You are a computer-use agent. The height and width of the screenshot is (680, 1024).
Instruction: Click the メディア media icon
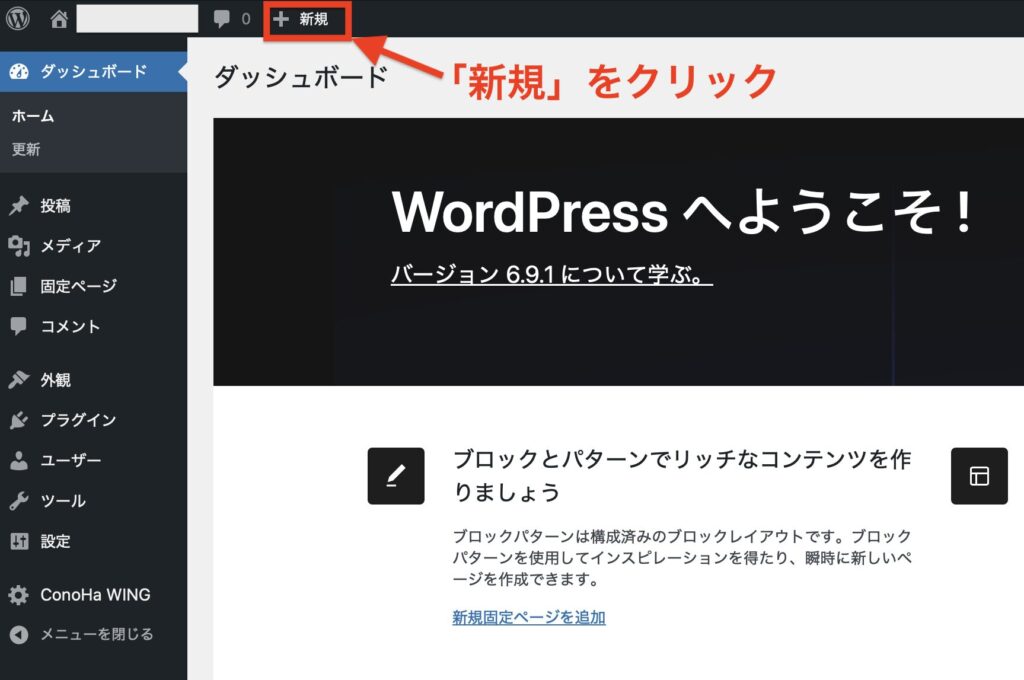click(x=18, y=246)
